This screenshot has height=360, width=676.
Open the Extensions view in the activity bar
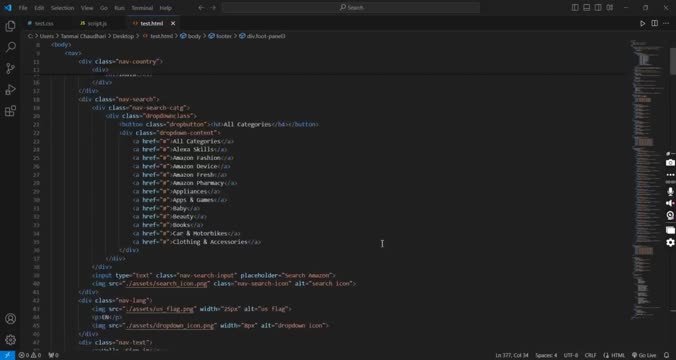pos(10,111)
